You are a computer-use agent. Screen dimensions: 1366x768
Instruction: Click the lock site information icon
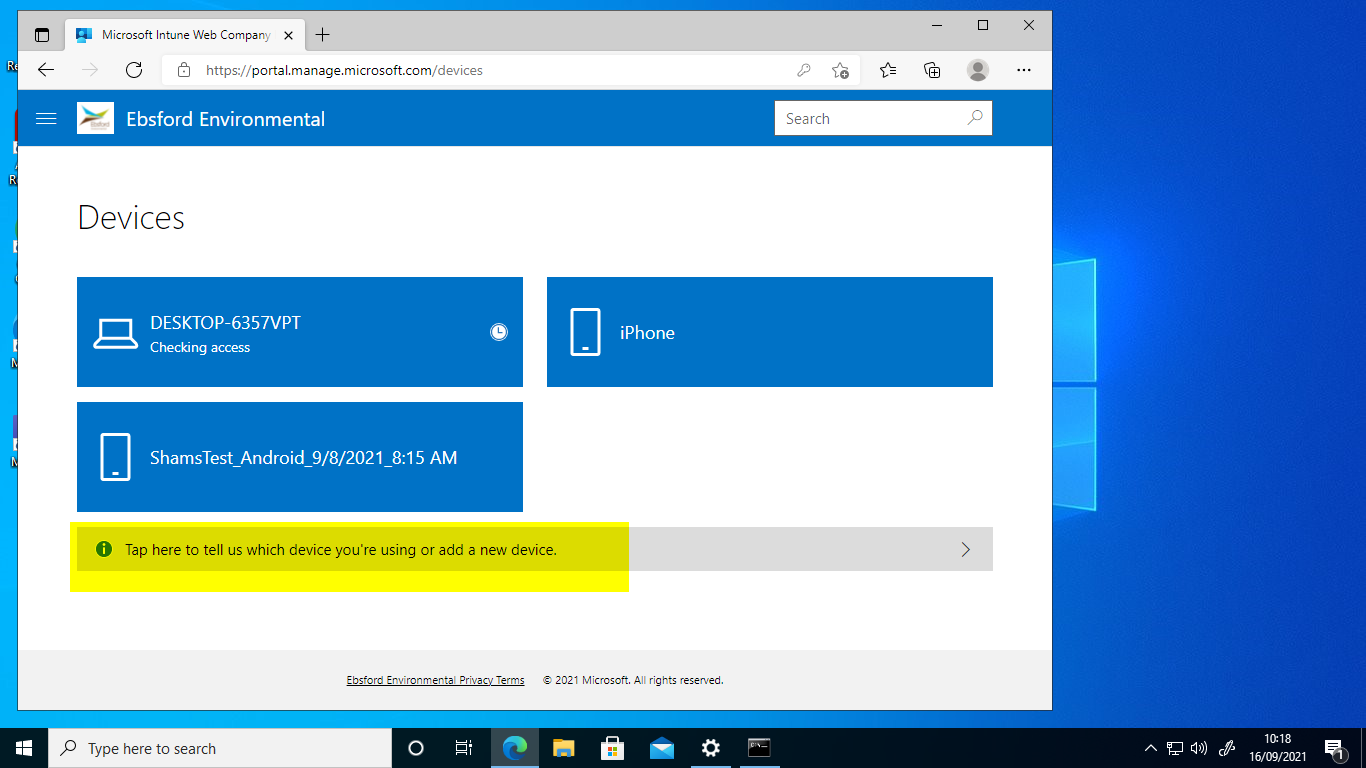(x=183, y=70)
